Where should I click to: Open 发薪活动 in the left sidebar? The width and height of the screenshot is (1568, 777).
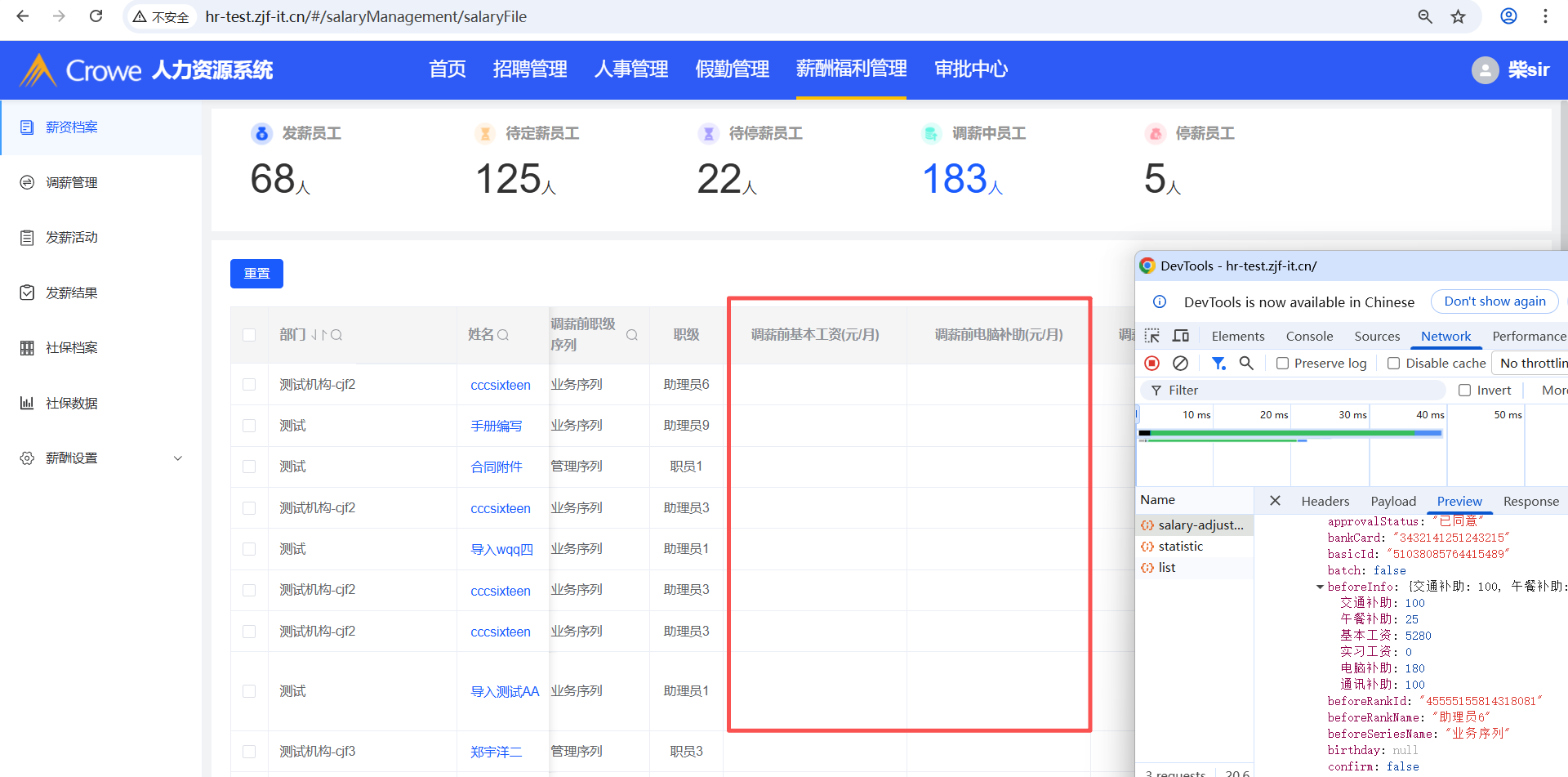[x=72, y=238]
